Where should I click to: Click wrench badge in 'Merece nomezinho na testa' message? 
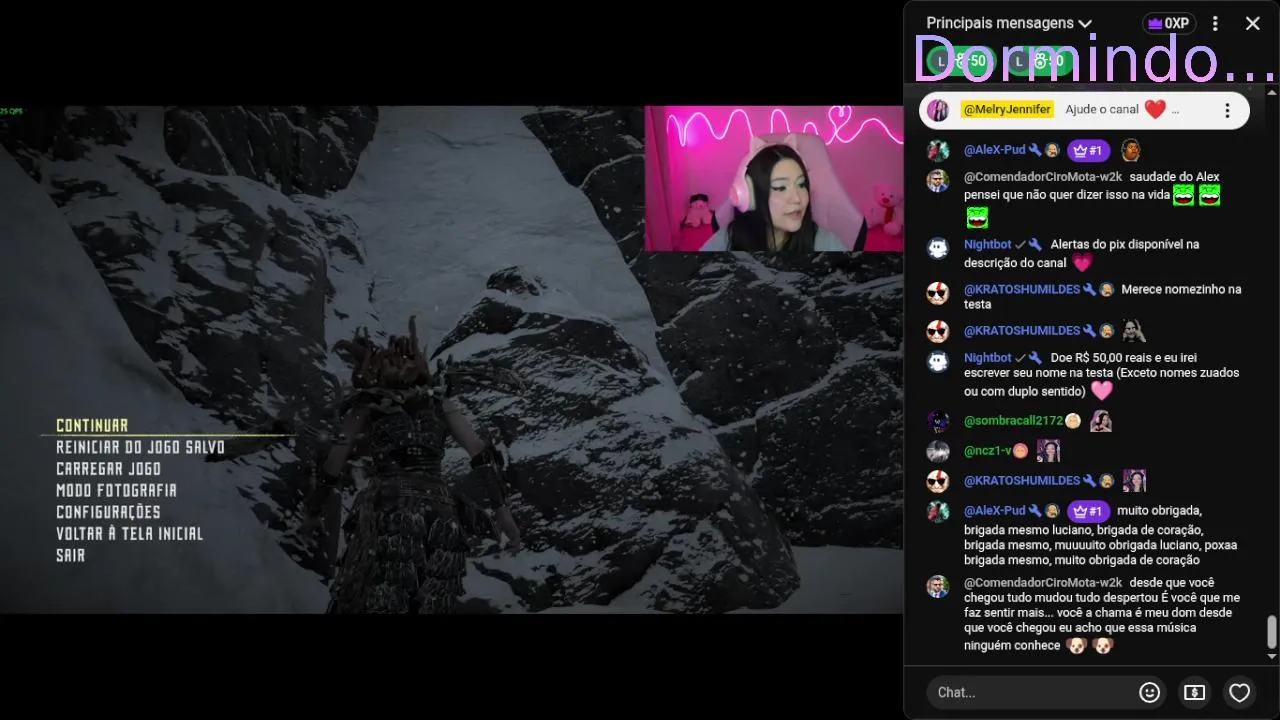click(1089, 289)
